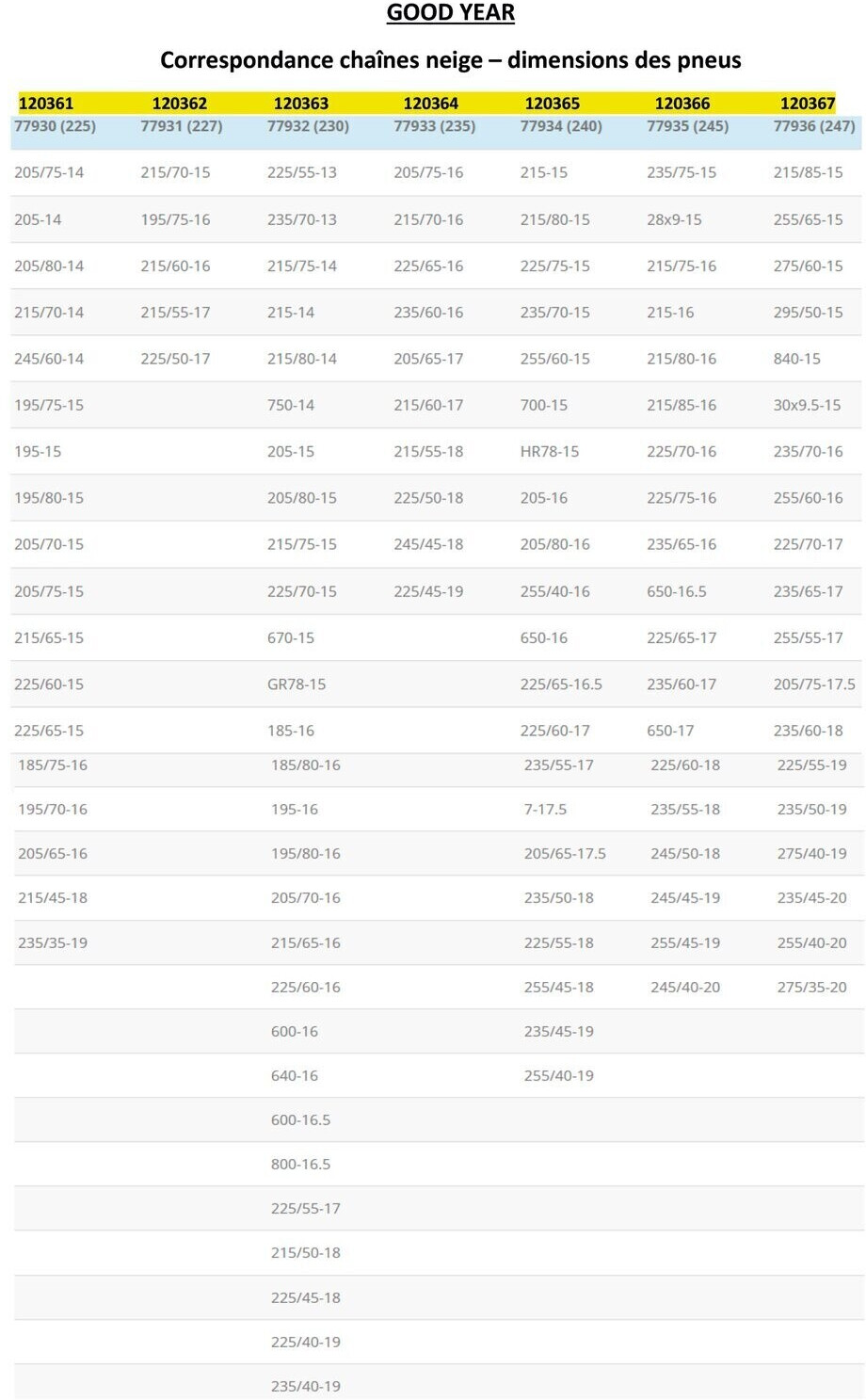866x1400 pixels.
Task: Select the 30x9.5-15 tire size
Action: pos(807,406)
